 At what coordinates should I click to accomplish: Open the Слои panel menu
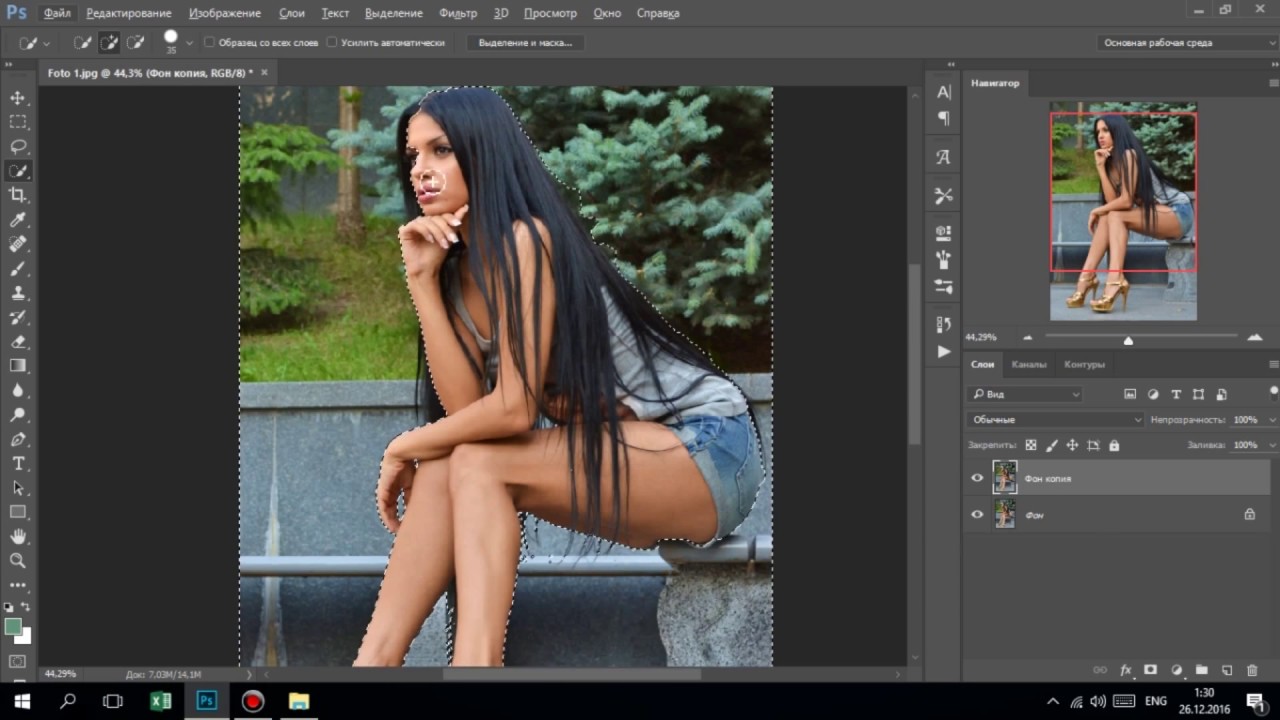point(1272,364)
